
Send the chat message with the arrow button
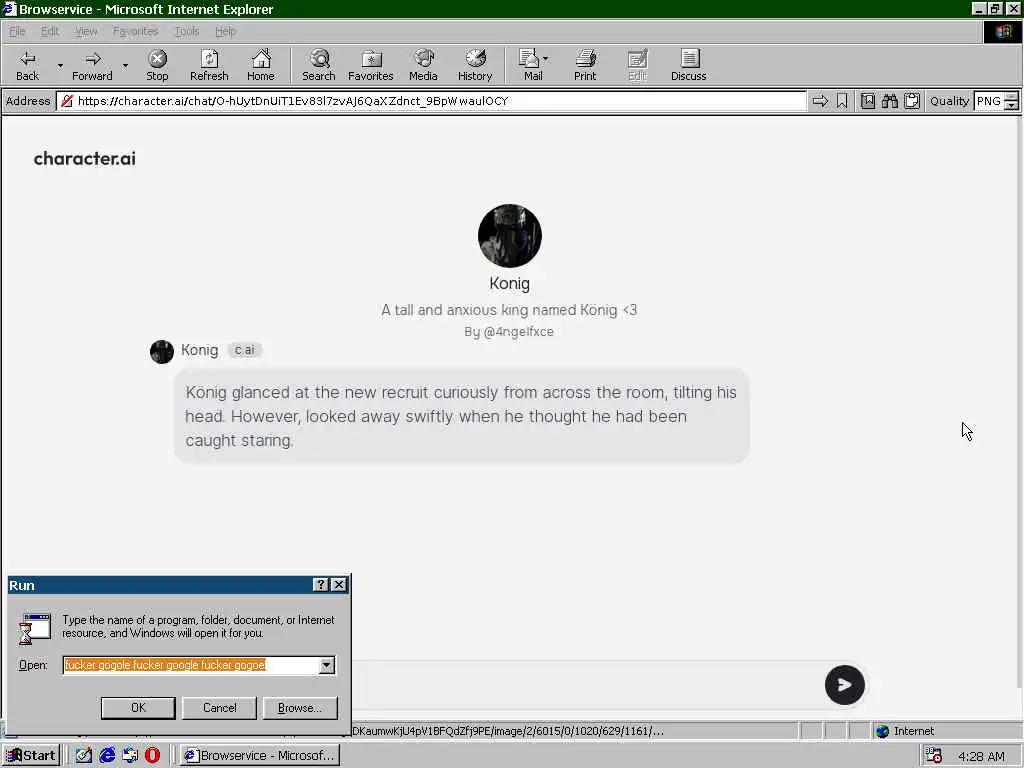(844, 685)
